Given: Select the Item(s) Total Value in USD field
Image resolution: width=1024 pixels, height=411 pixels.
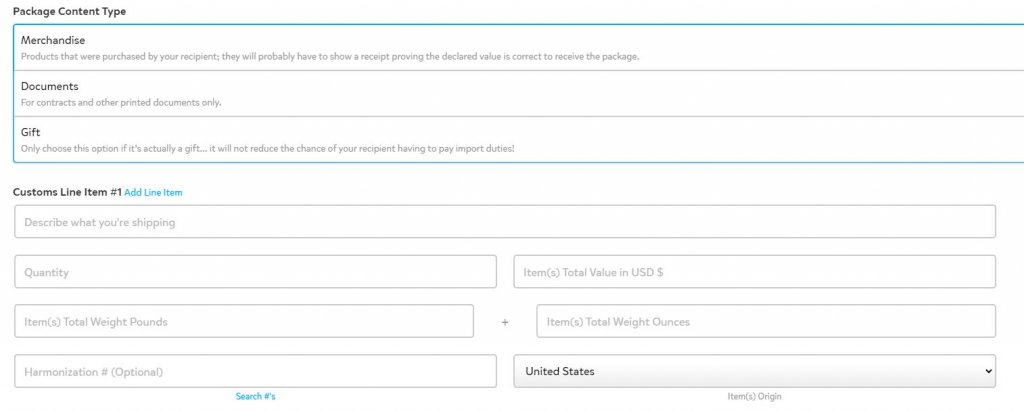Looking at the screenshot, I should pyautogui.click(x=754, y=272).
